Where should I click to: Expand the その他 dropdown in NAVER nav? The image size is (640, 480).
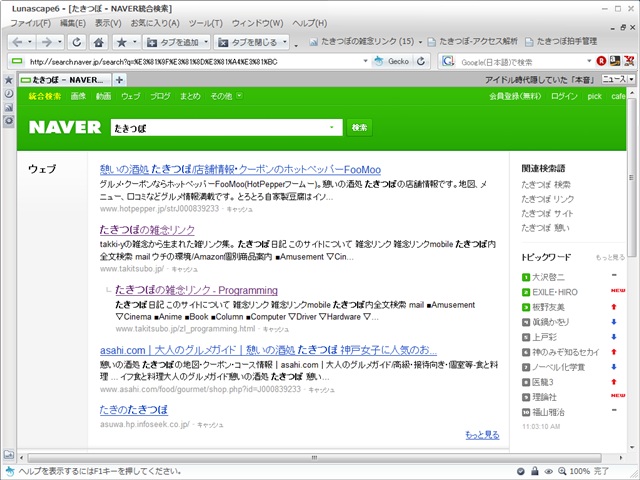pos(221,96)
